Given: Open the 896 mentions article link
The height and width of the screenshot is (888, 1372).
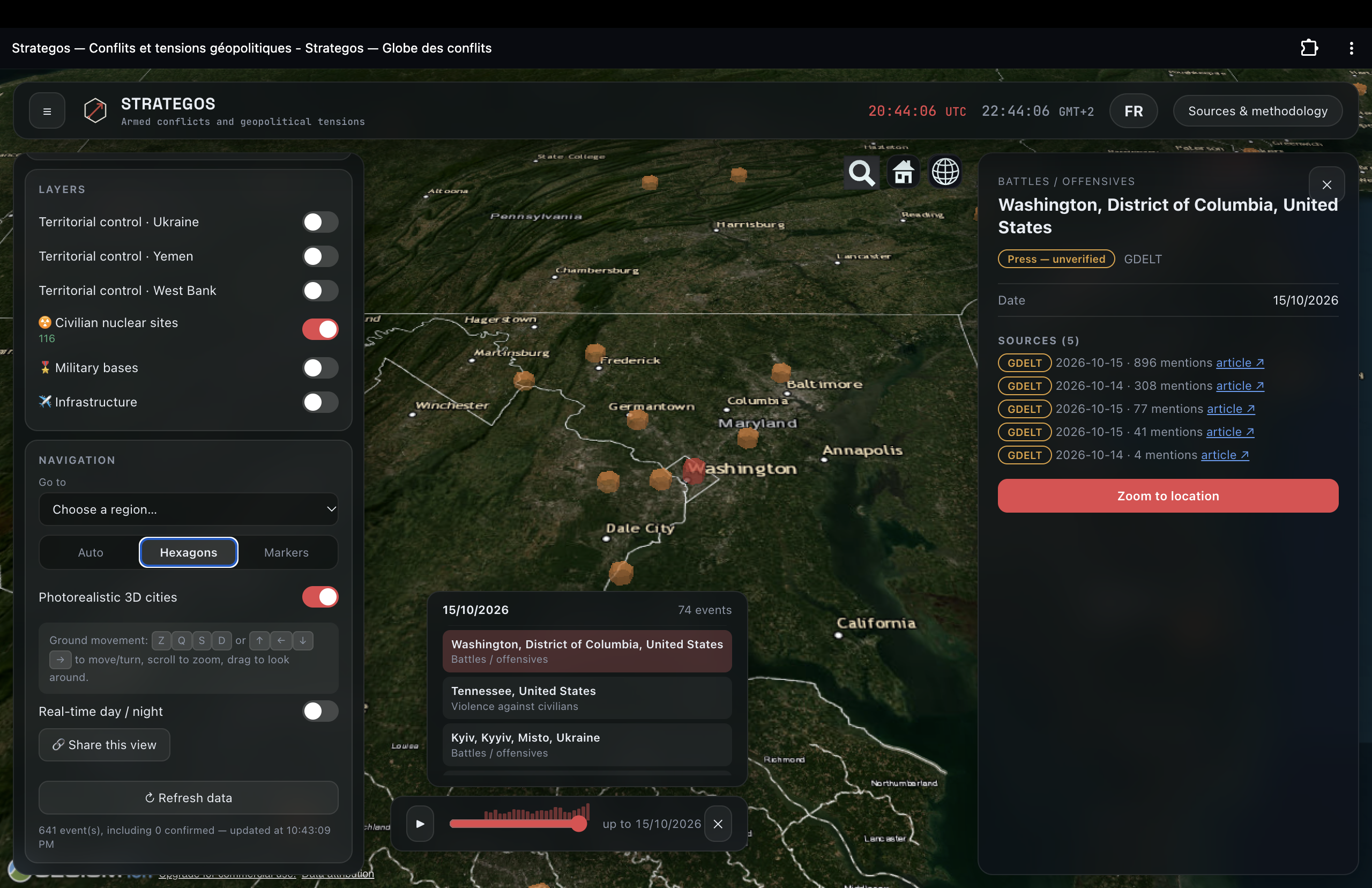Looking at the screenshot, I should point(1240,362).
